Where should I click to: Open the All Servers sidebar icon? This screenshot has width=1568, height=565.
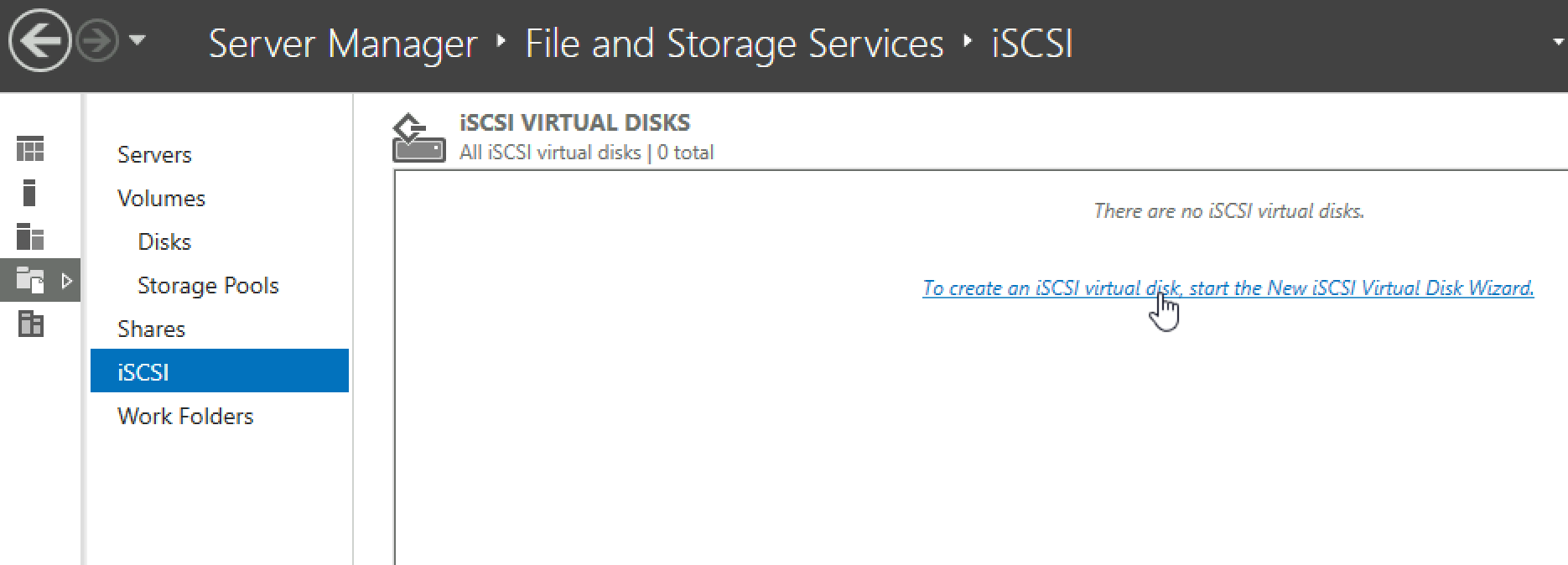(30, 236)
